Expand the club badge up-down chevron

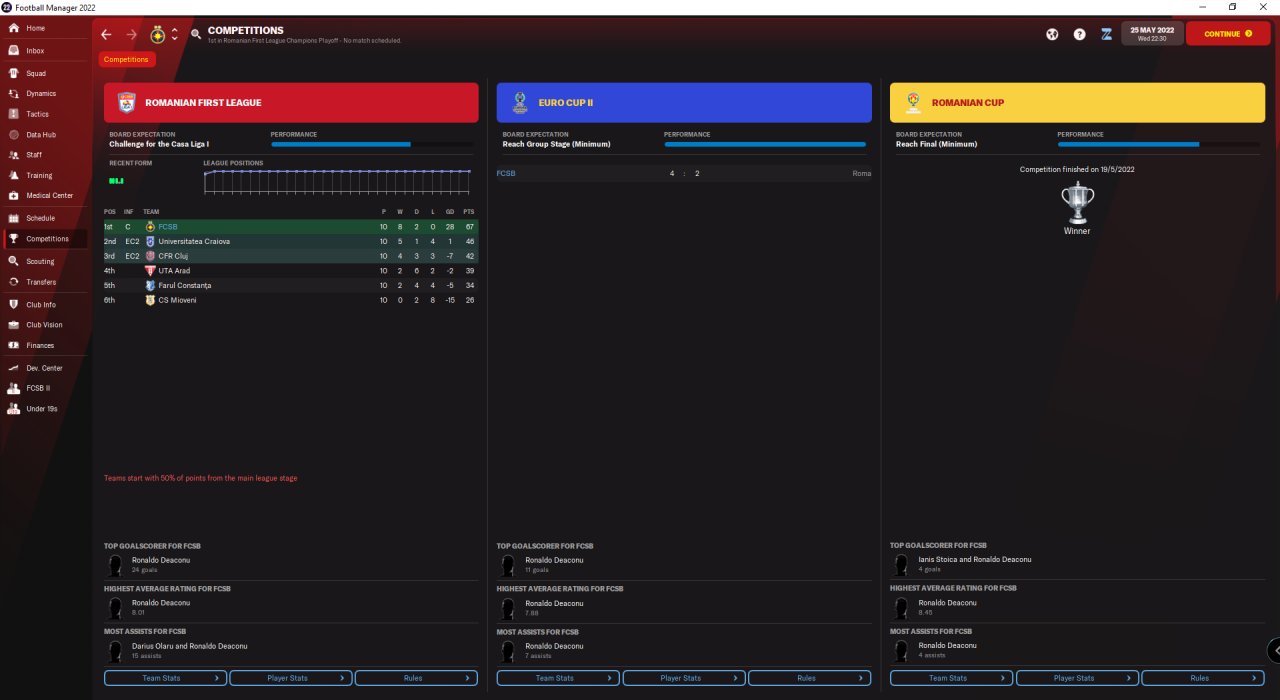[175, 34]
